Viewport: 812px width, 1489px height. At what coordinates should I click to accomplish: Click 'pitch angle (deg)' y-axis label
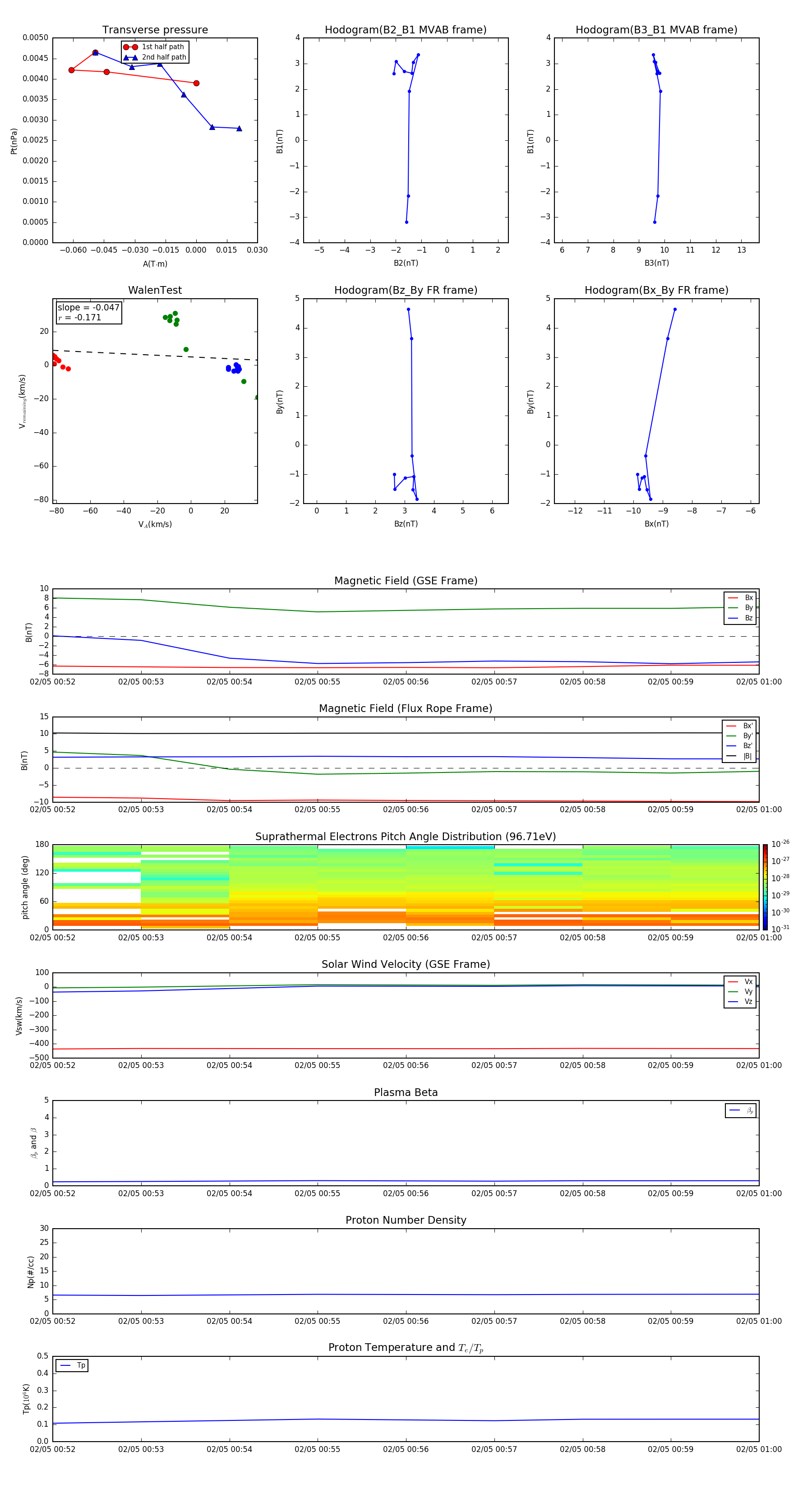point(25,887)
